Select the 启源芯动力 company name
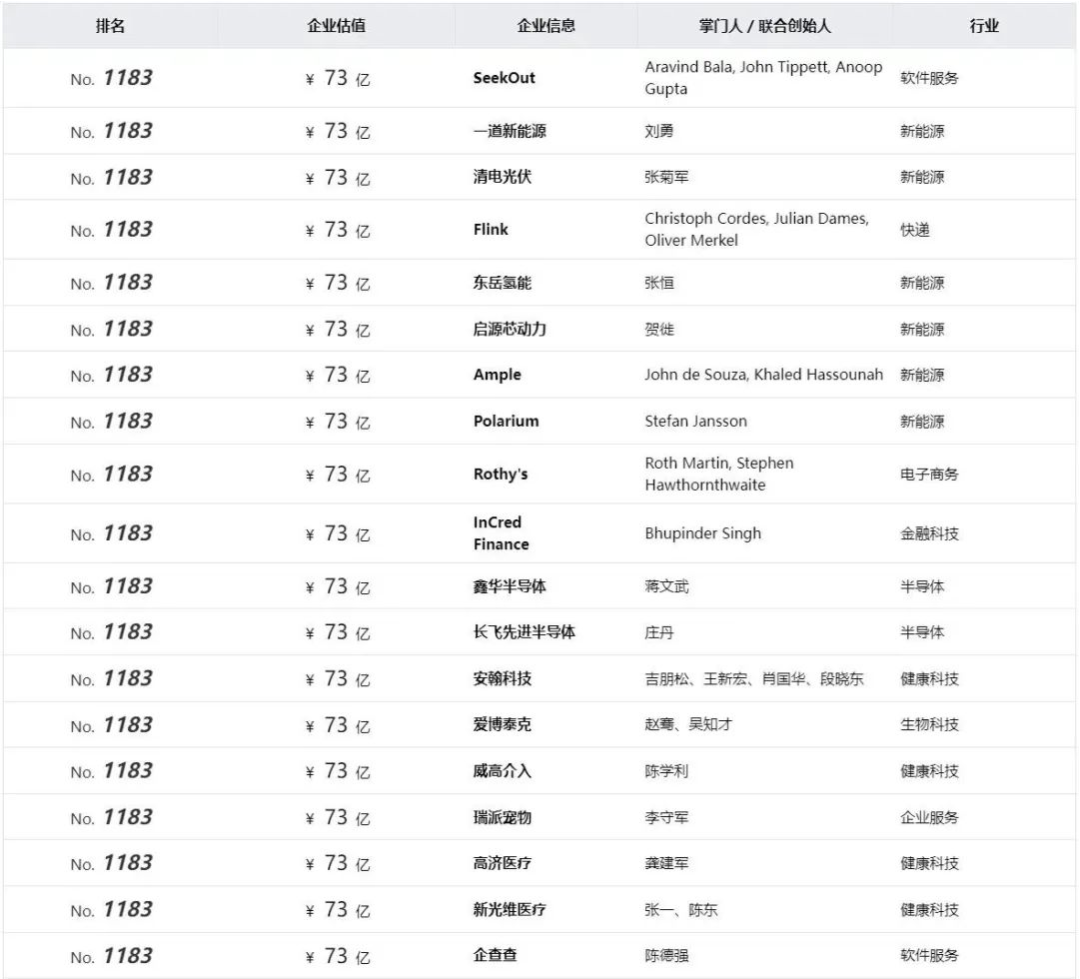Screen dimensions: 1080x979 (510, 329)
